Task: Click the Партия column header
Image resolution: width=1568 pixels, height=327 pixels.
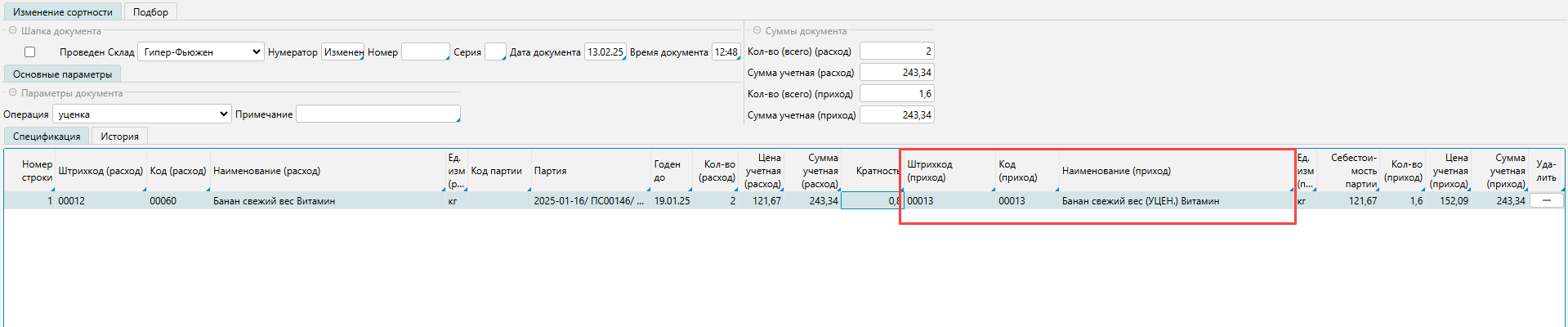Action: click(x=550, y=171)
